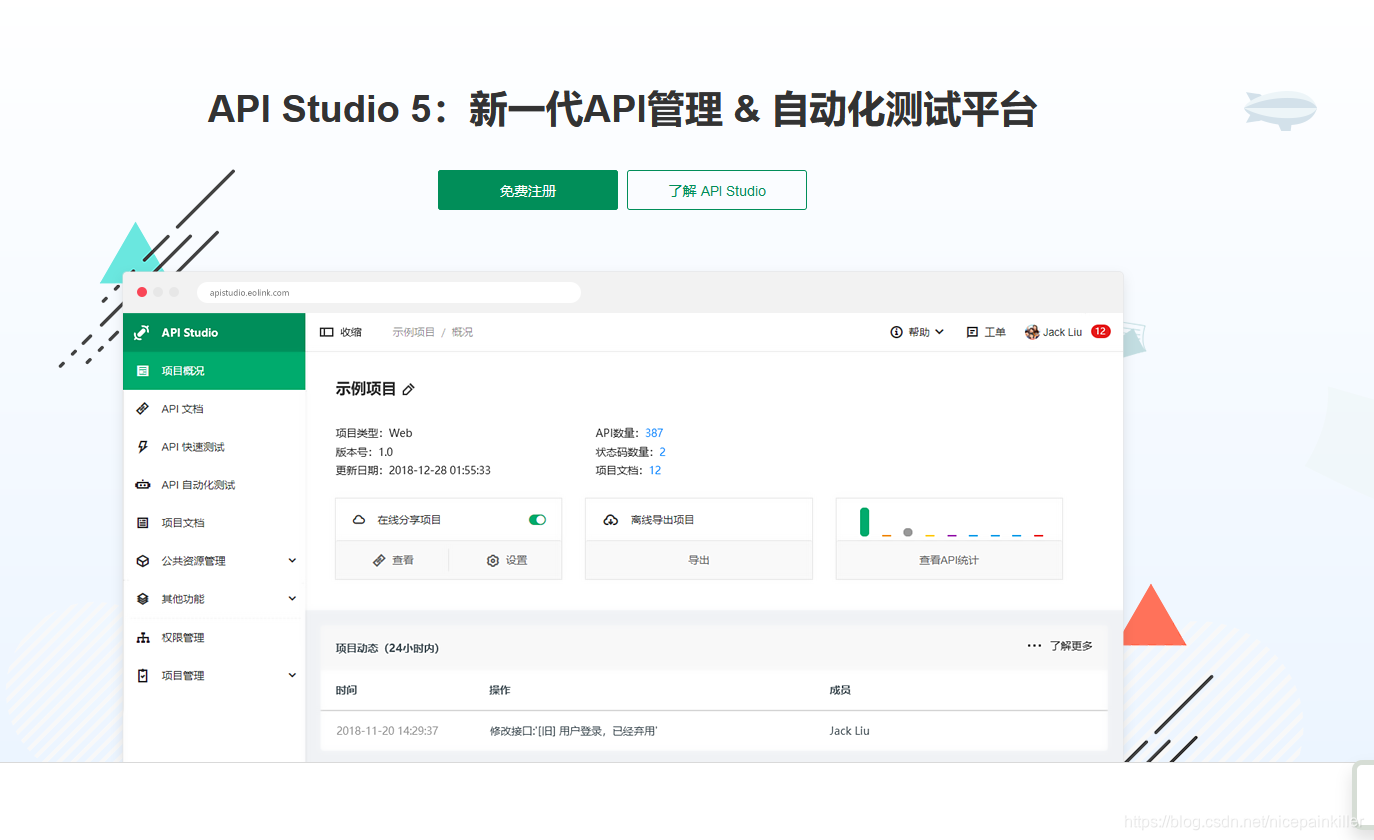Click the 项目管理 clipboard icon
The height and width of the screenshot is (840, 1374).
coord(142,675)
